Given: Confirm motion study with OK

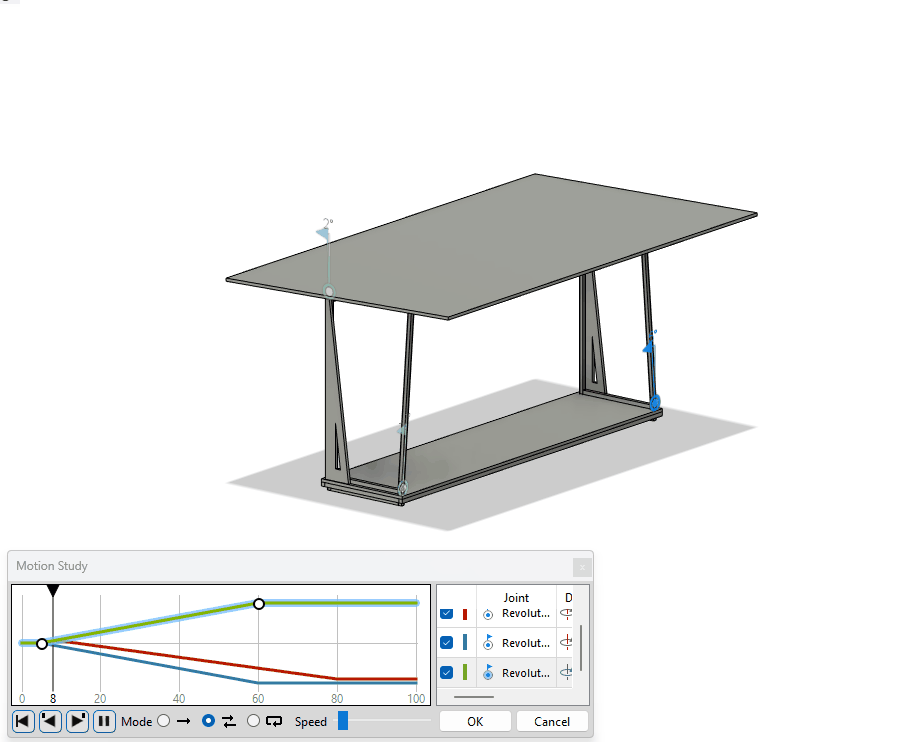Looking at the screenshot, I should point(475,721).
